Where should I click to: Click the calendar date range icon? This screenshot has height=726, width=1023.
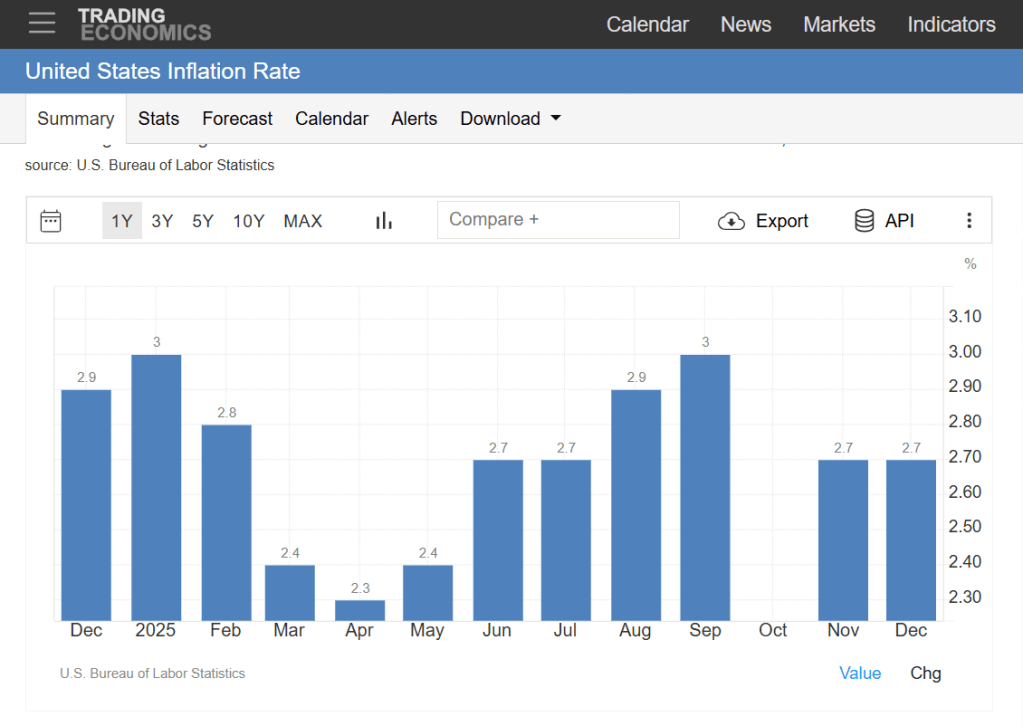click(51, 221)
